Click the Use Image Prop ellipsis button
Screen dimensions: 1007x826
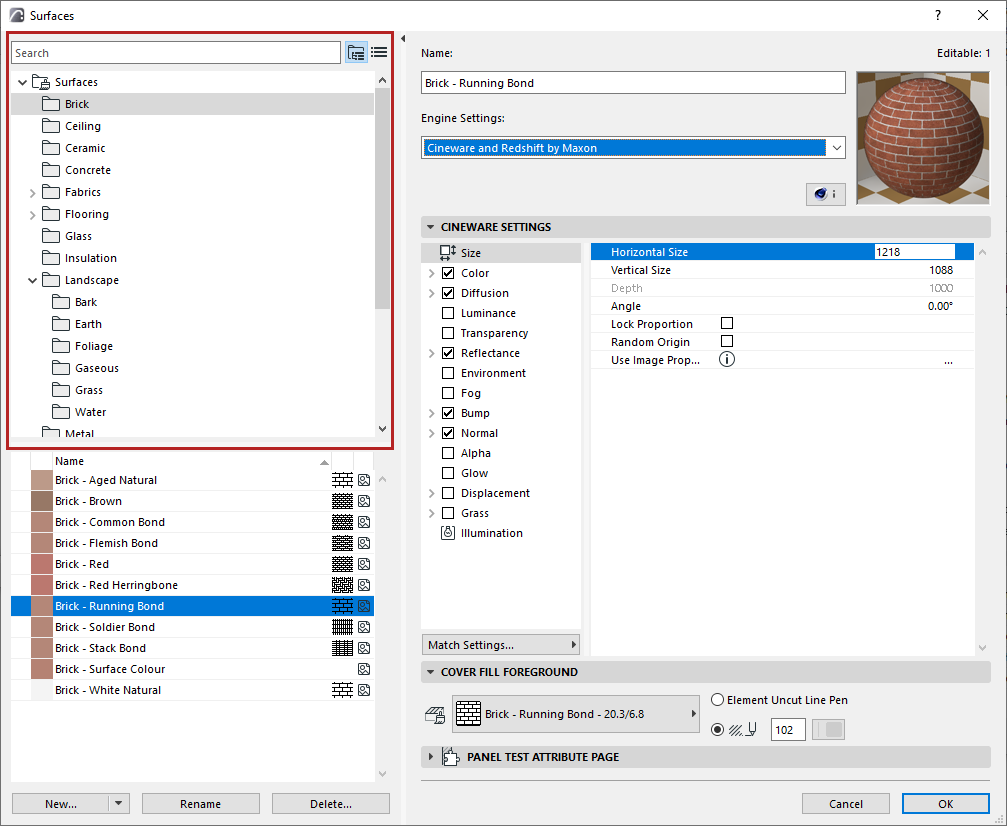coord(948,360)
